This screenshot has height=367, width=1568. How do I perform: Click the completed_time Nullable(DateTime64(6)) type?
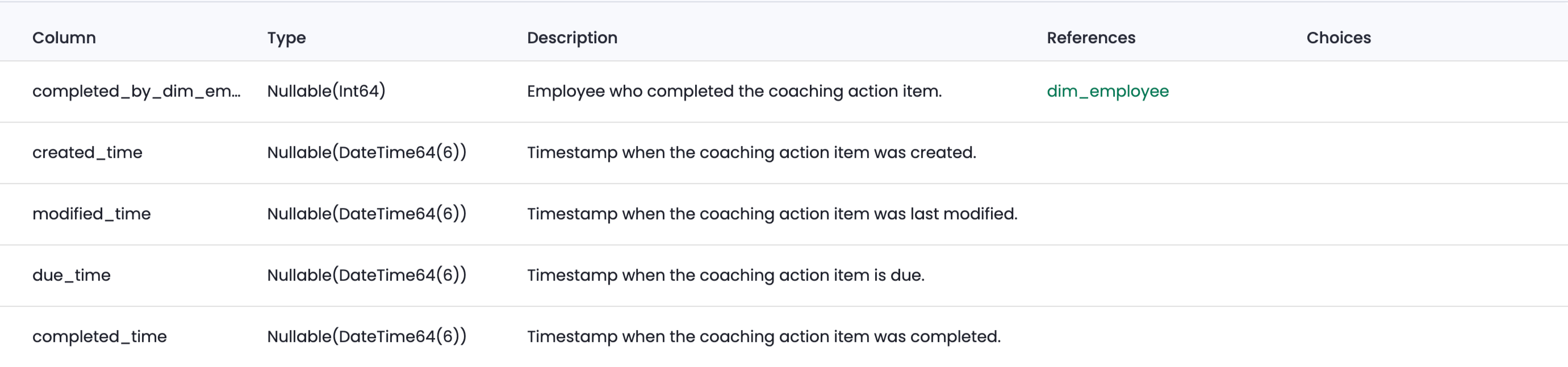click(x=366, y=337)
